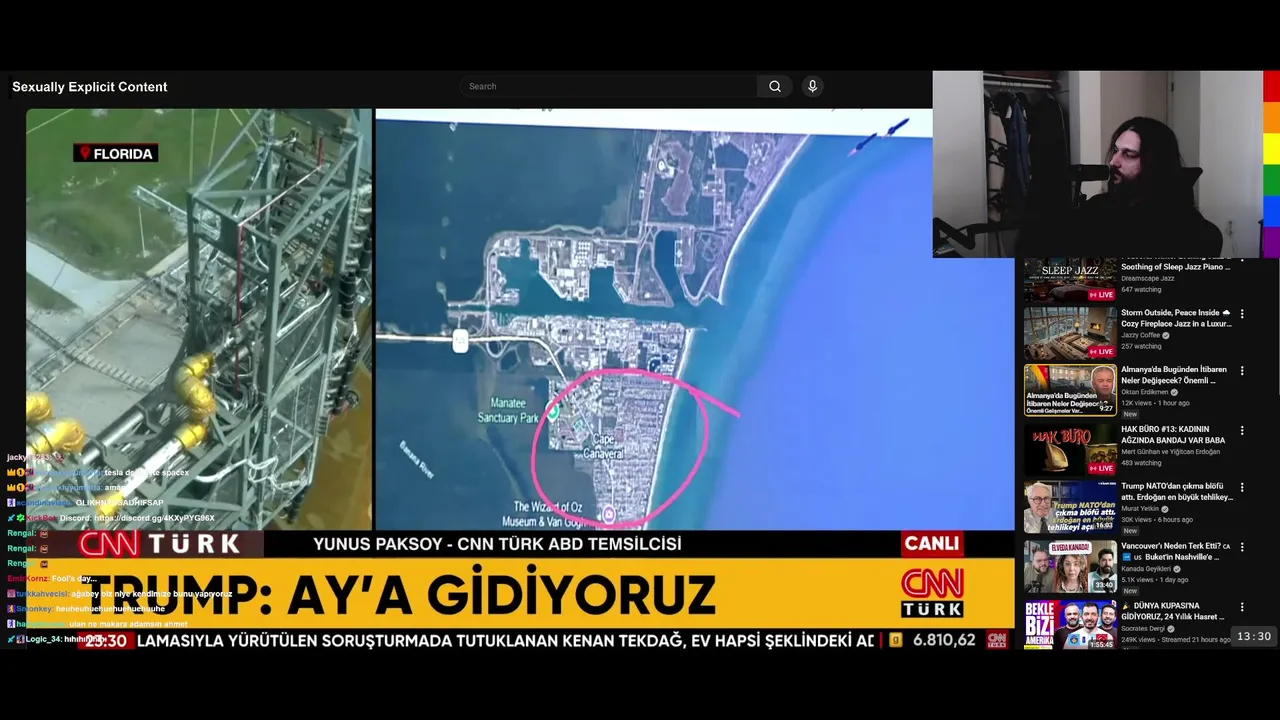Open the ELVEDA KANADA video thumbnail
The height and width of the screenshot is (720, 1280).
pos(1070,566)
